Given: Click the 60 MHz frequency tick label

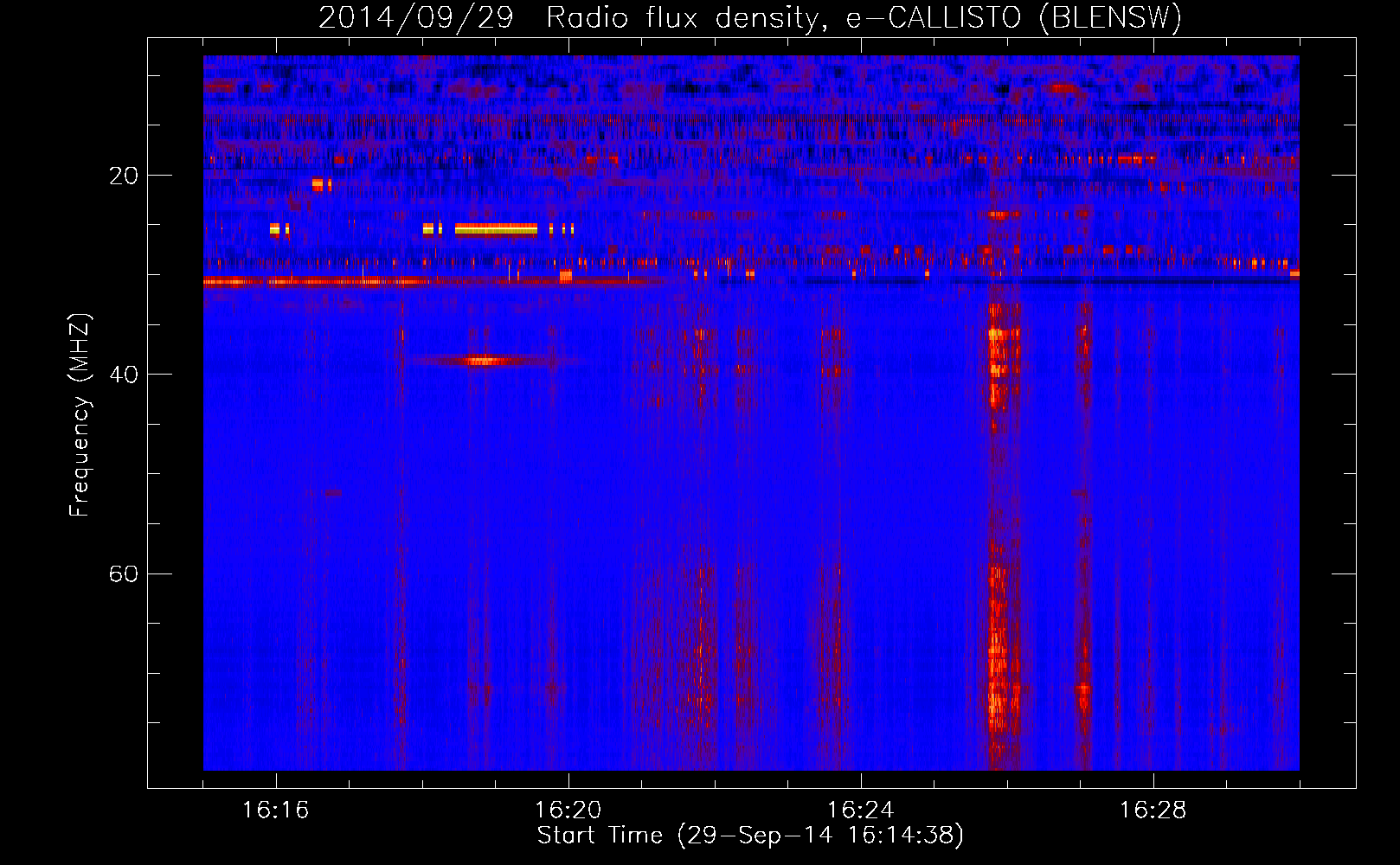Looking at the screenshot, I should (123, 574).
